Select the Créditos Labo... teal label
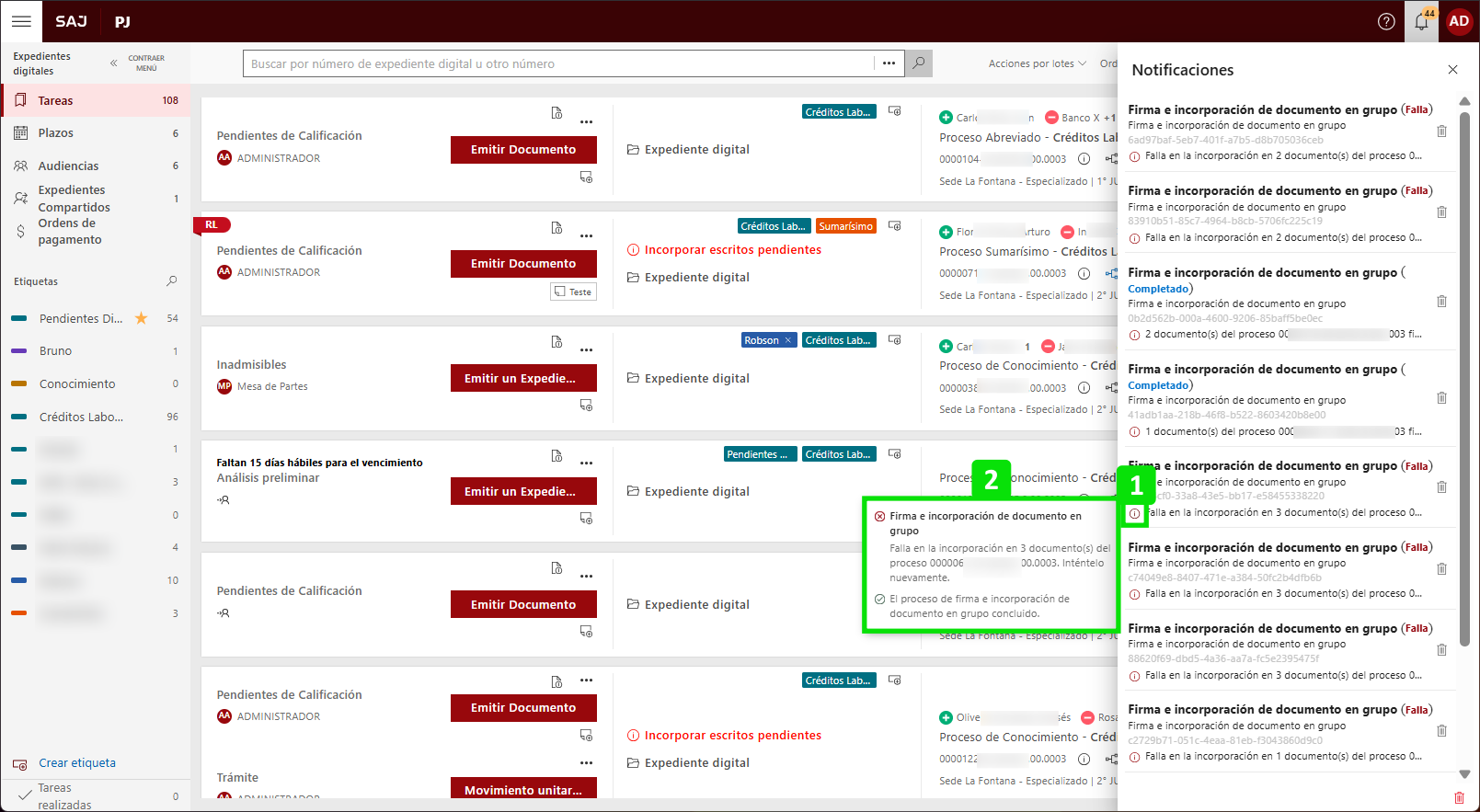The width and height of the screenshot is (1480, 812). pos(81,417)
